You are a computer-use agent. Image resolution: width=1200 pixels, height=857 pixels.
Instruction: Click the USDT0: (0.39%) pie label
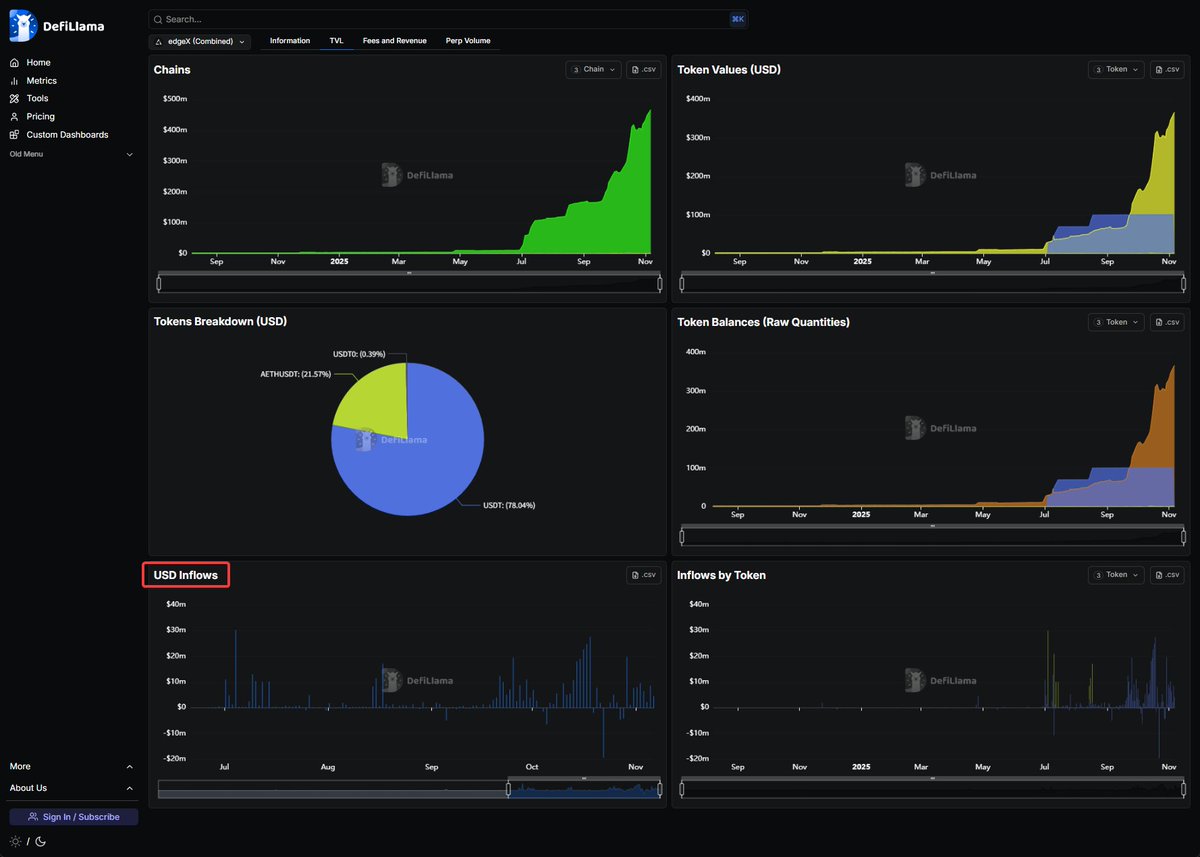point(359,354)
